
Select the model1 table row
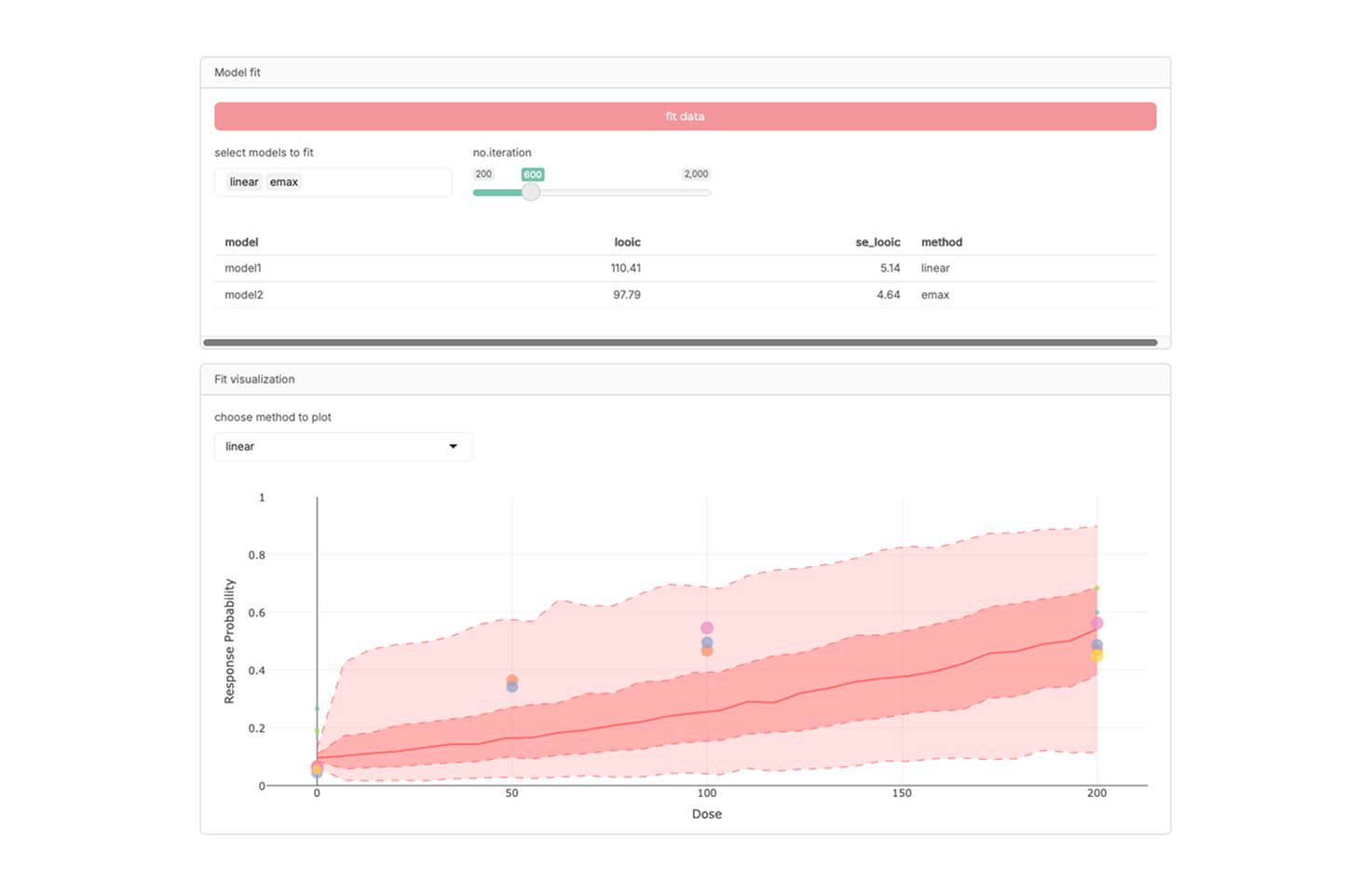(x=243, y=268)
